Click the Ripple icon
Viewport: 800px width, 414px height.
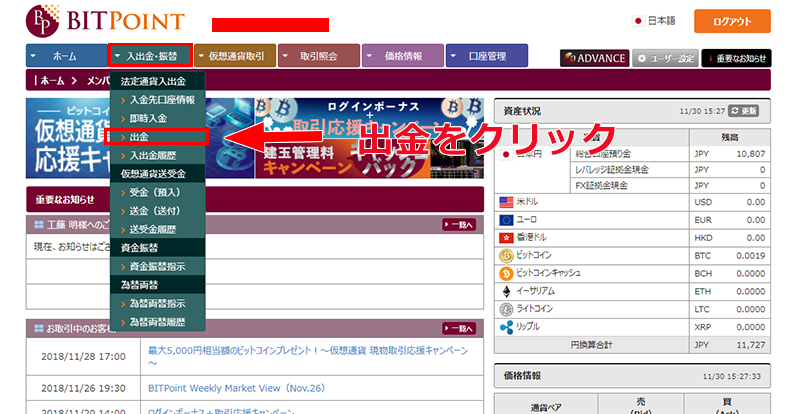click(x=506, y=327)
